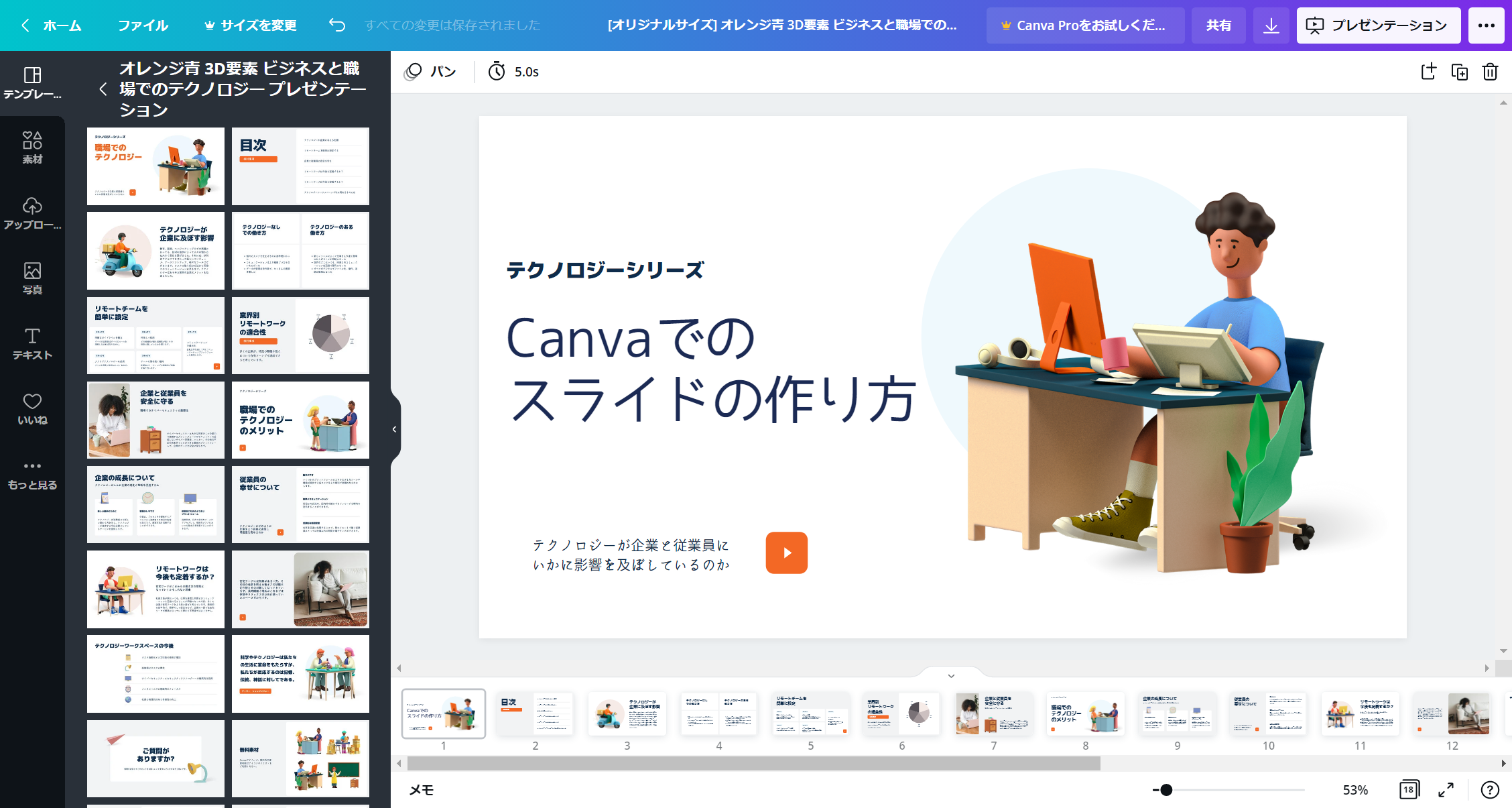Collapse the page thumbnail strip chevron
Image resolution: width=1512 pixels, height=808 pixels.
coord(951,675)
